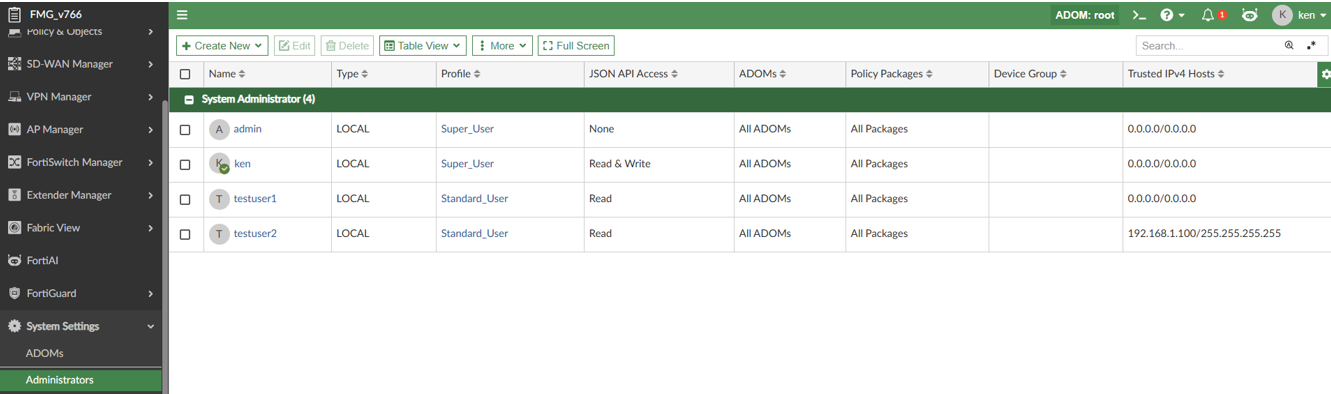Open the Table View dropdown
The image size is (1331, 394).
click(423, 46)
